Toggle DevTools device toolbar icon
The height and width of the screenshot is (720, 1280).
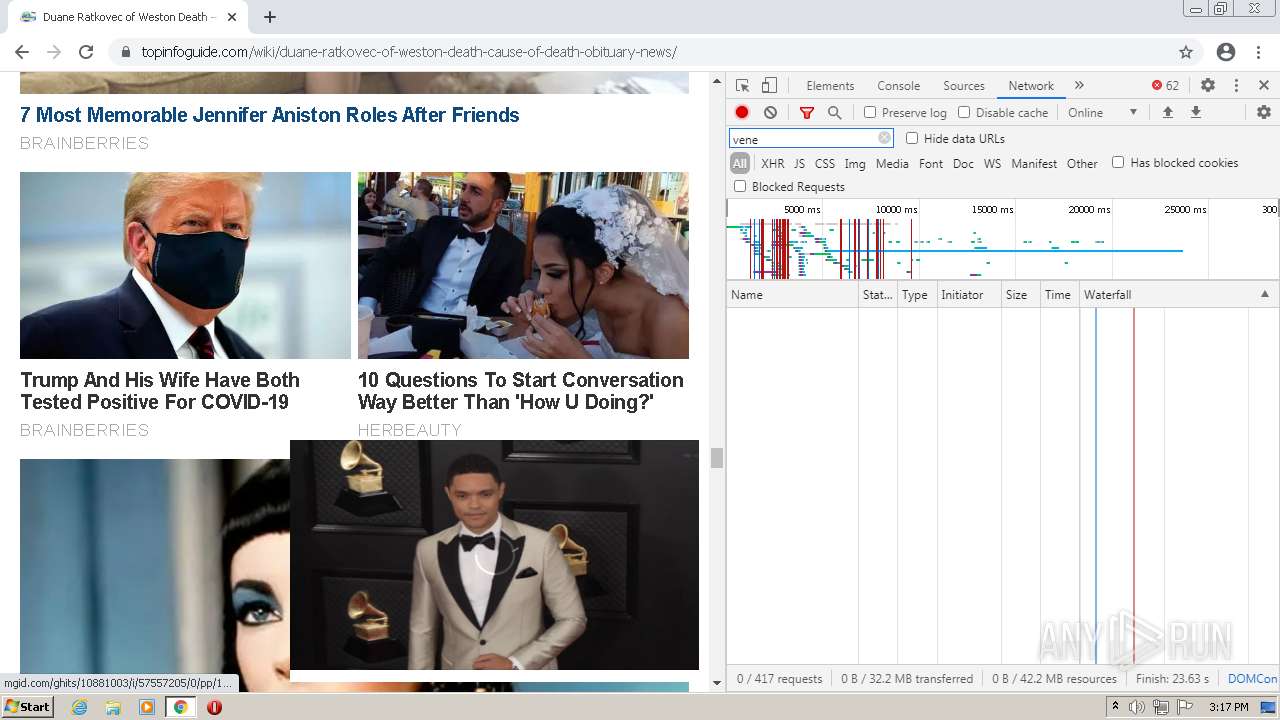pyautogui.click(x=769, y=86)
